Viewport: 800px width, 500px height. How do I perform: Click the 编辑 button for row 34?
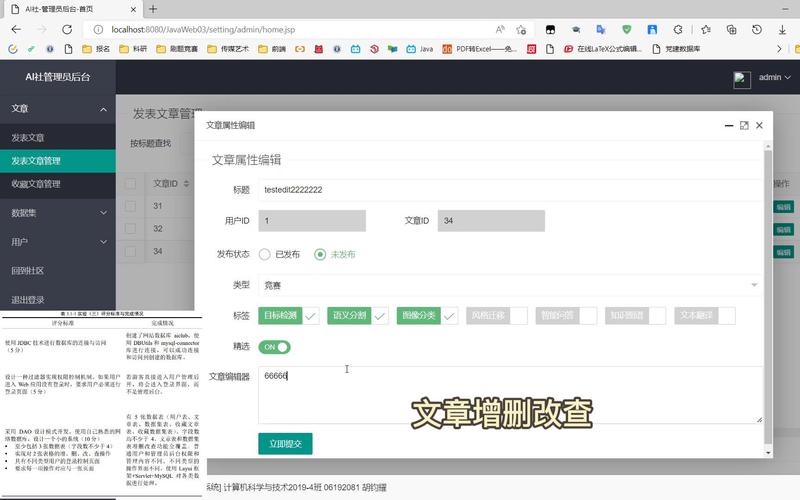pos(783,253)
